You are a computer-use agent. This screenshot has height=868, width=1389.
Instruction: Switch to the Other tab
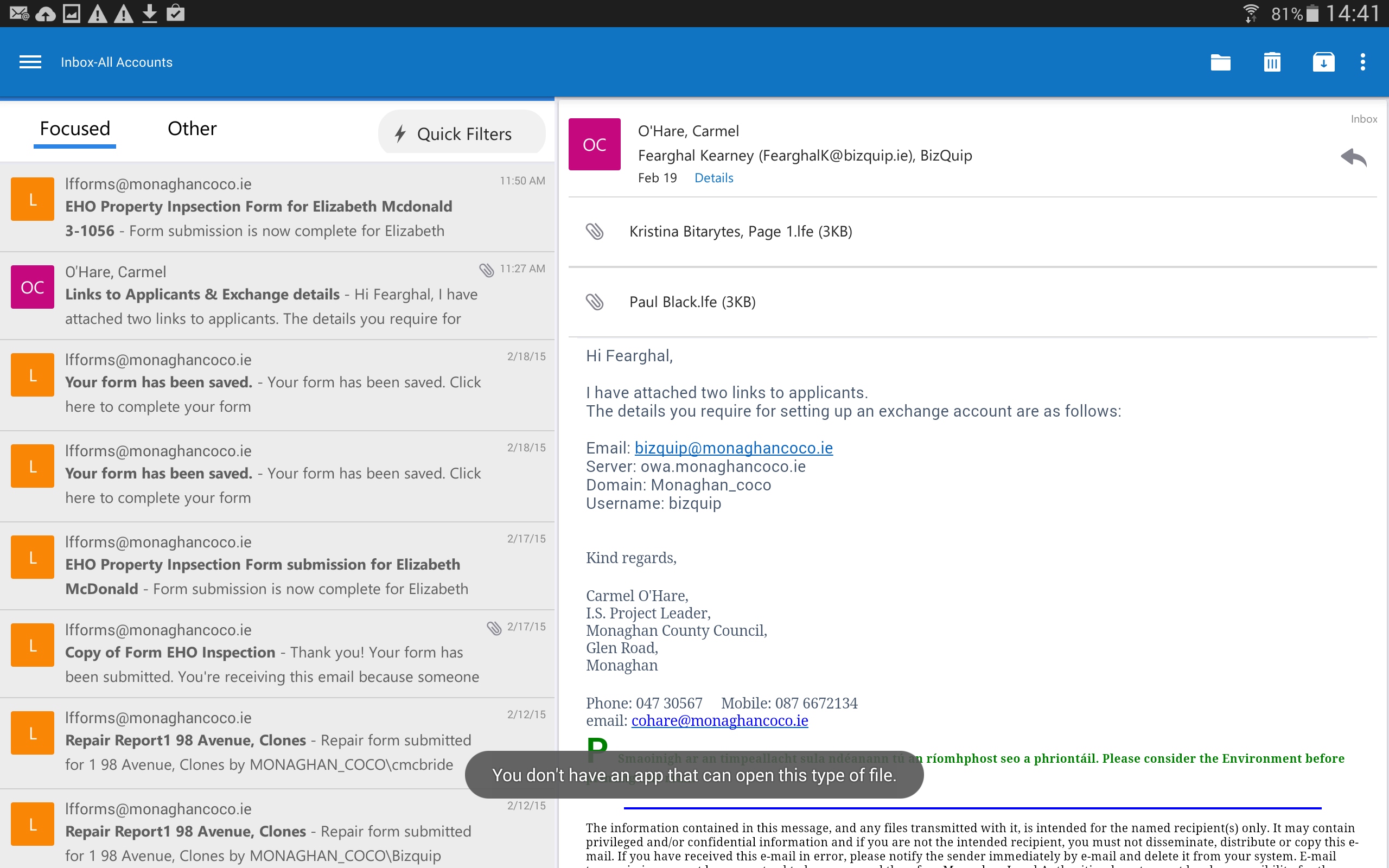[x=192, y=129]
